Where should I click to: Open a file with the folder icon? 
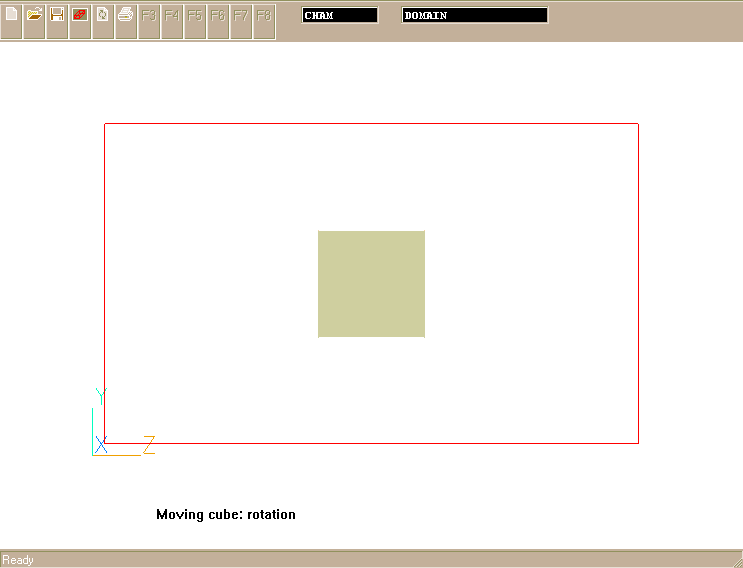(34, 15)
